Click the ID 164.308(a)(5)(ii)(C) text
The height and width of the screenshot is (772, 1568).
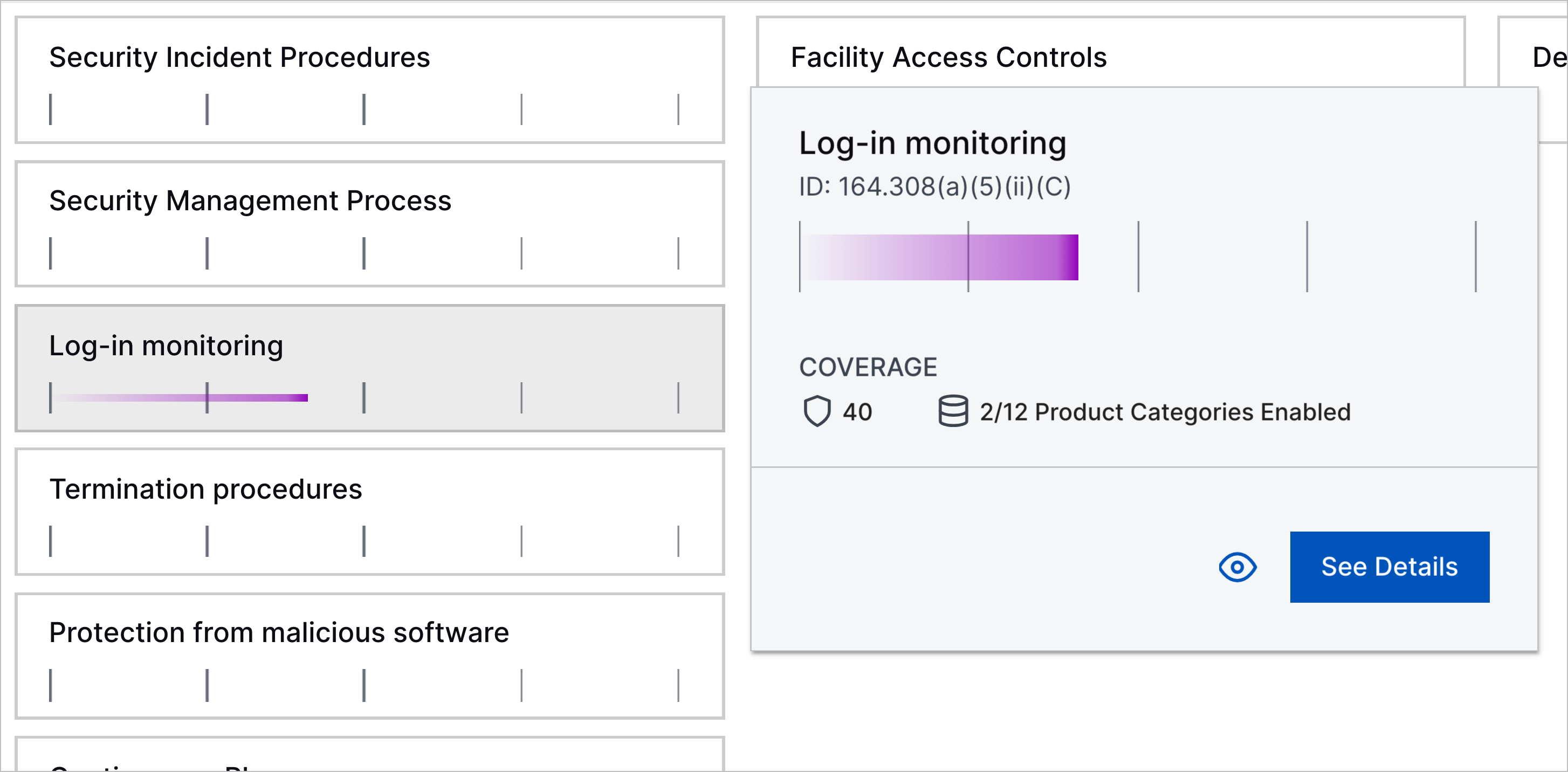tap(936, 188)
